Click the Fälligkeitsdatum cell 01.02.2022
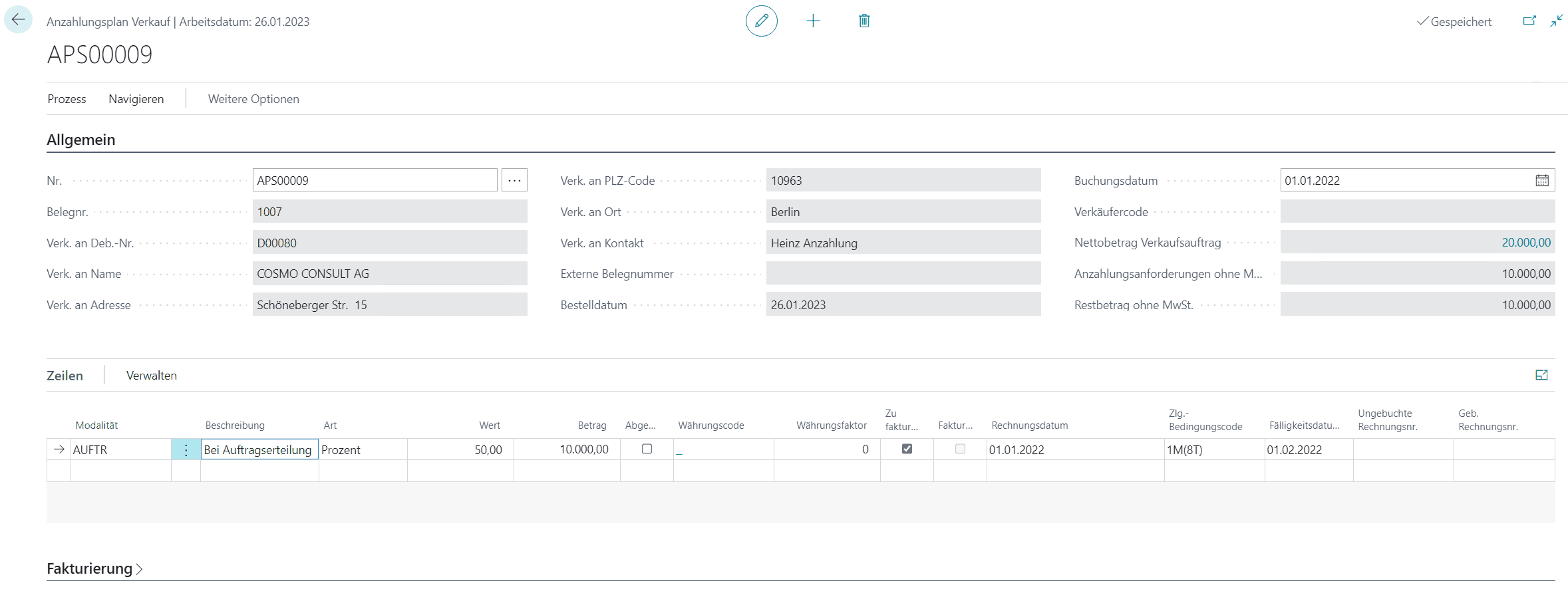Screen dimensions: 1568x597 click(x=1309, y=449)
